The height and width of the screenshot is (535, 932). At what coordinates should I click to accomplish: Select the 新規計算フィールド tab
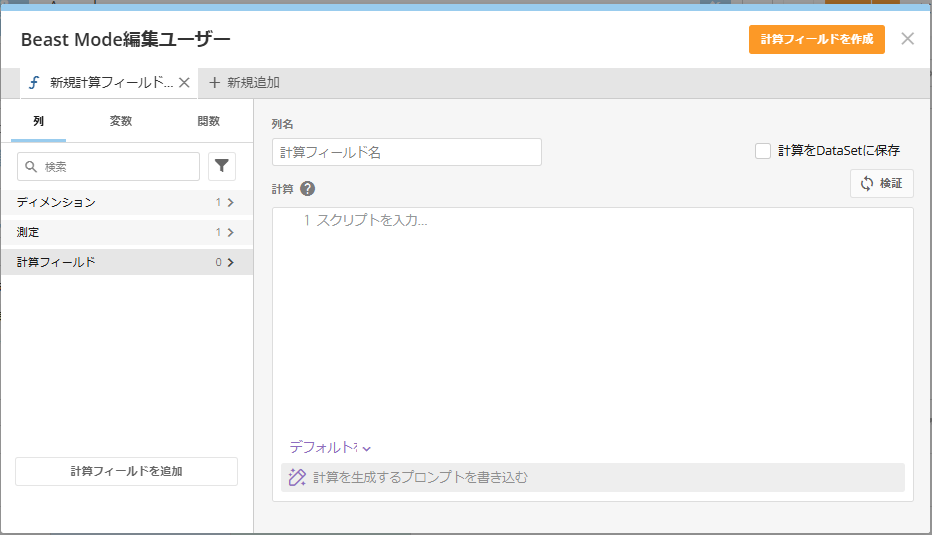click(x=109, y=83)
